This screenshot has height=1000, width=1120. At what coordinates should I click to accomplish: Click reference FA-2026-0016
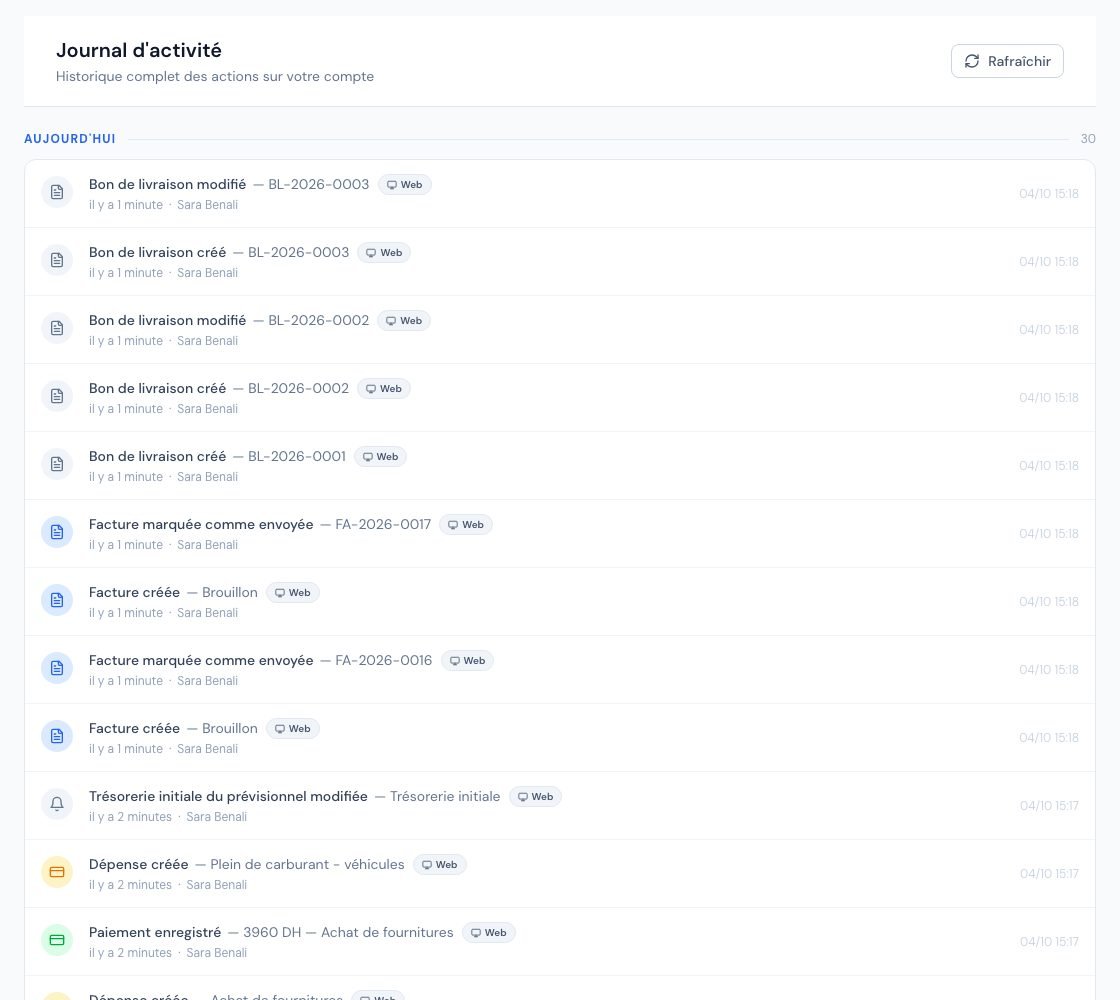pos(384,661)
